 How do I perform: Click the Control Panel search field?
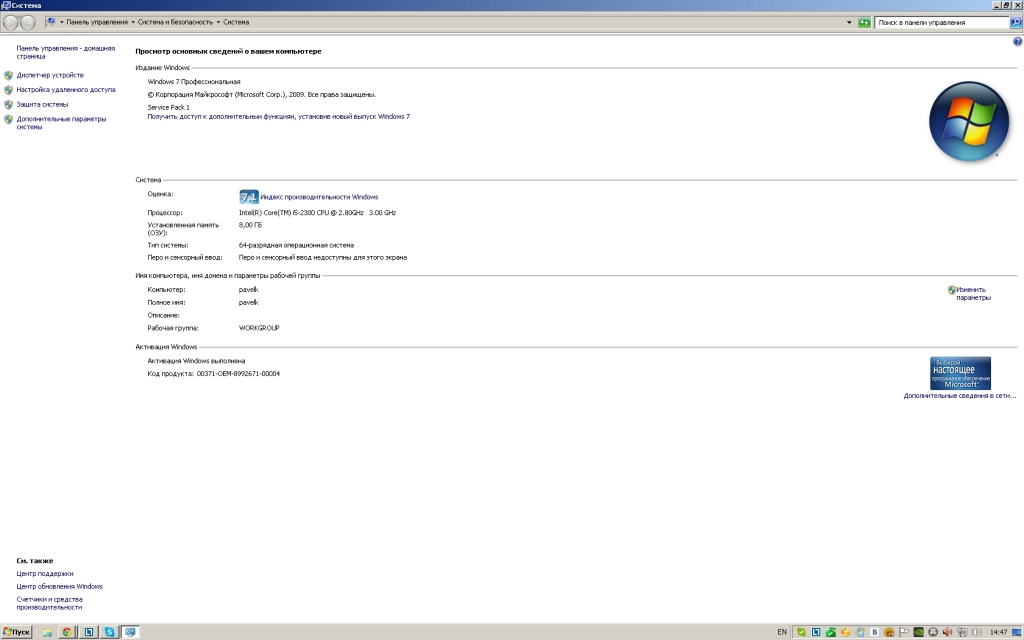pos(936,22)
